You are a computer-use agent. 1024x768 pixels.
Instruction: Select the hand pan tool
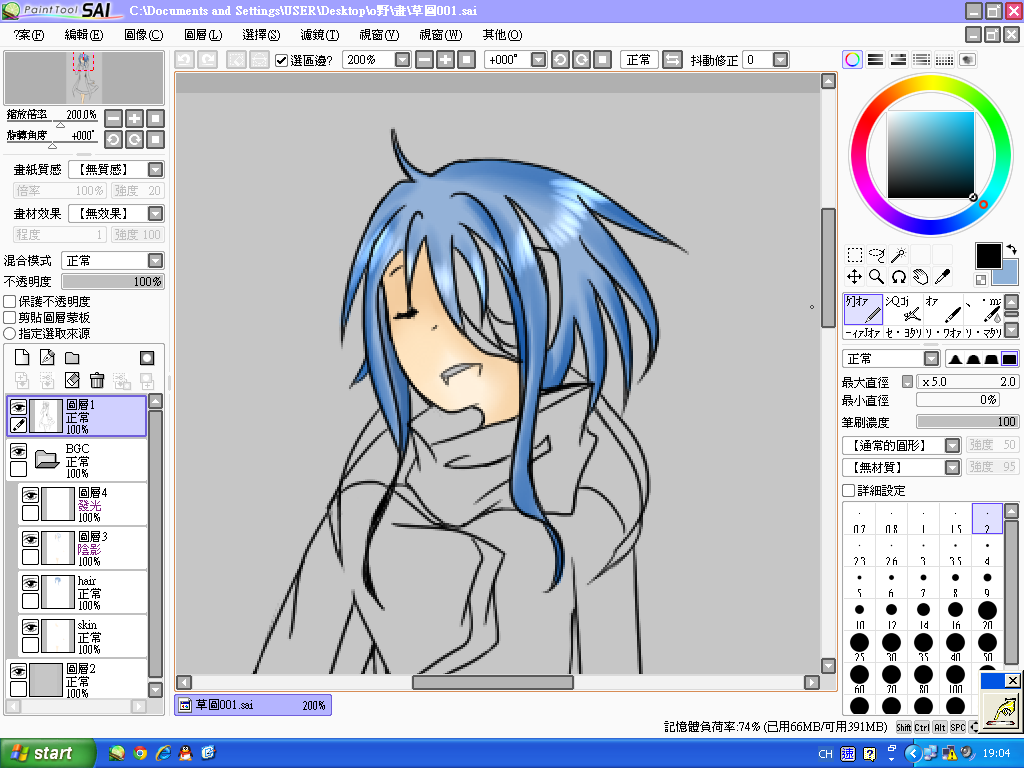tap(921, 277)
